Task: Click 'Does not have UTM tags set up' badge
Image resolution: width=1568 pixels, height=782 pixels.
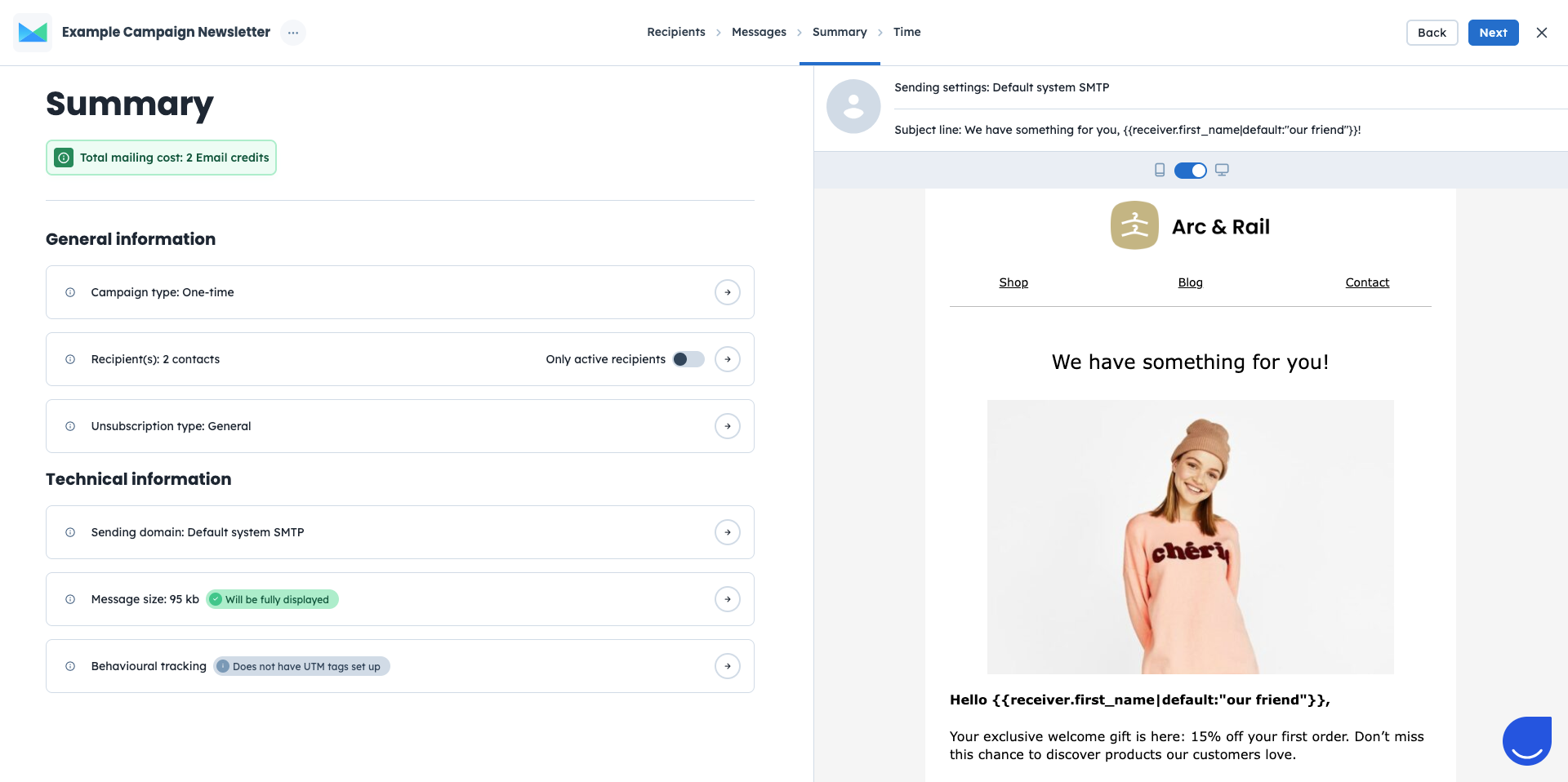Action: coord(301,666)
